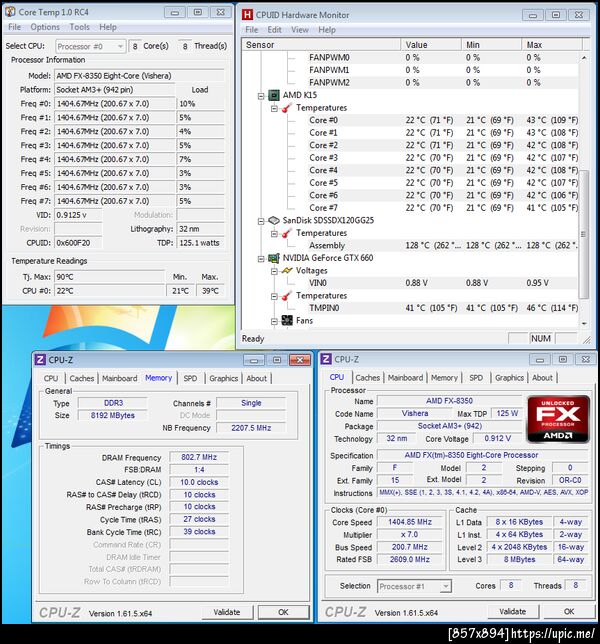
Task: Click the Voltages lightning icon under GTX 660
Action: [287, 271]
